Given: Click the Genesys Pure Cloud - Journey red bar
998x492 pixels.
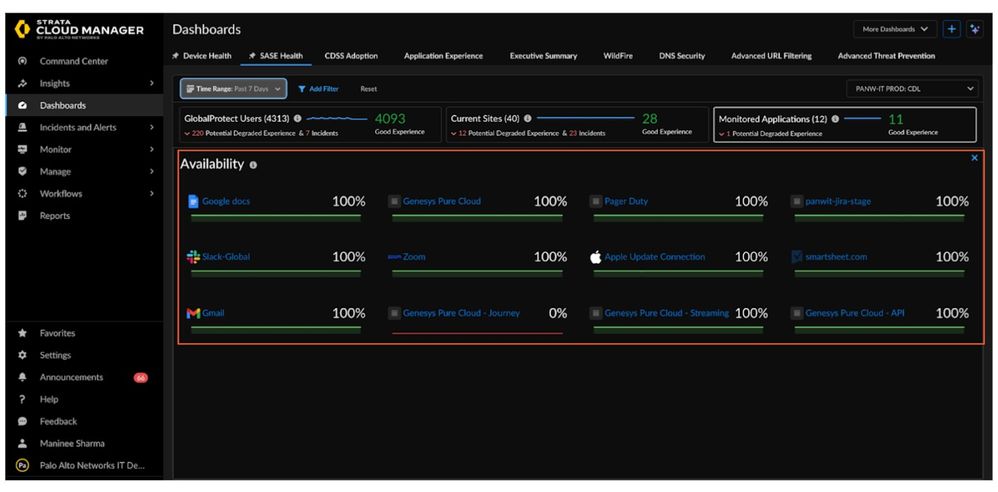Looking at the screenshot, I should coord(477,333).
